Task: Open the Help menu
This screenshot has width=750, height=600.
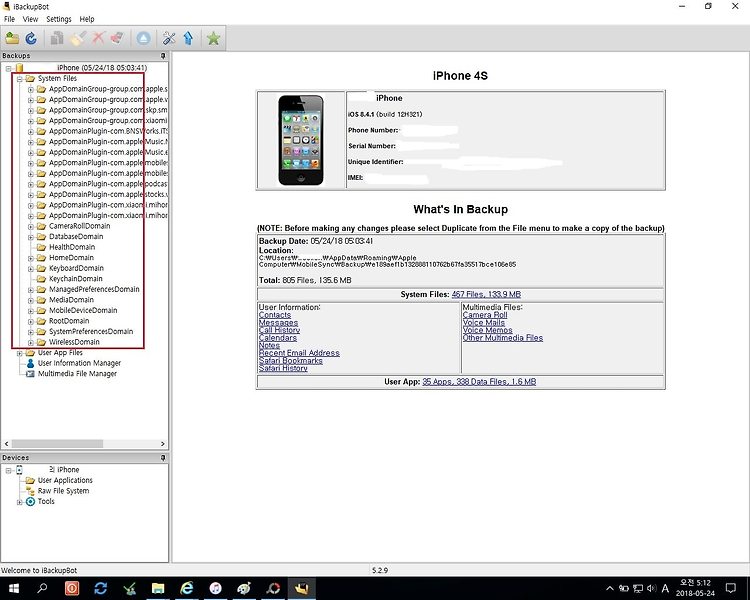Action: tap(87, 19)
